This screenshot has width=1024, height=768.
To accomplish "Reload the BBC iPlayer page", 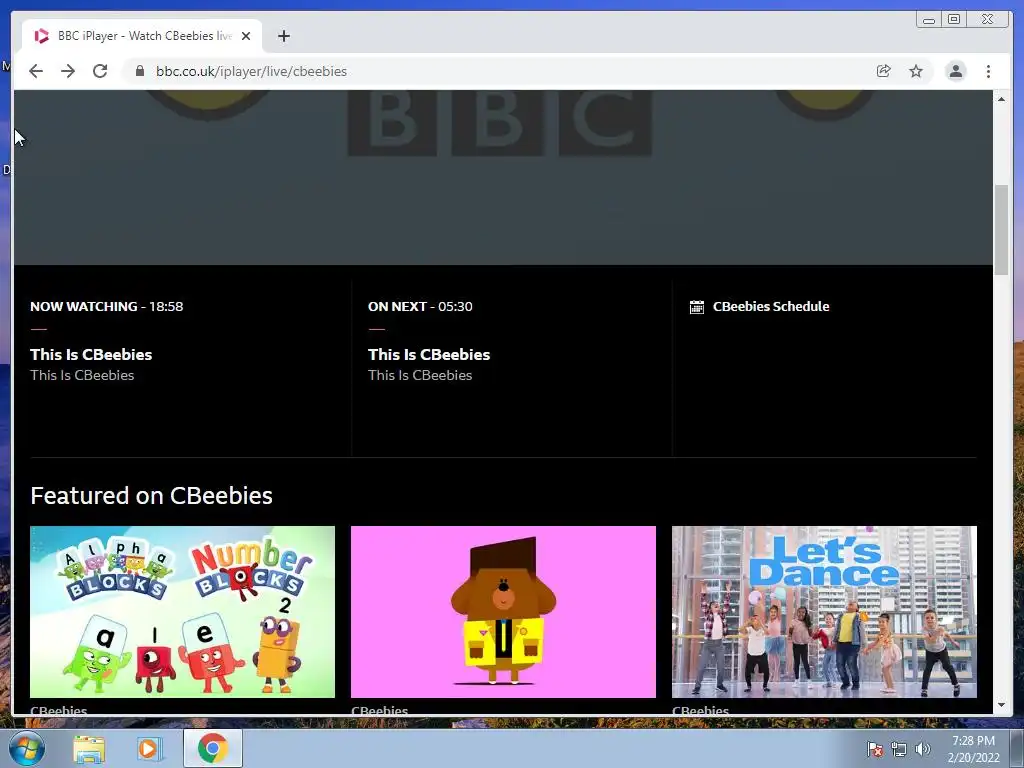I will (100, 71).
